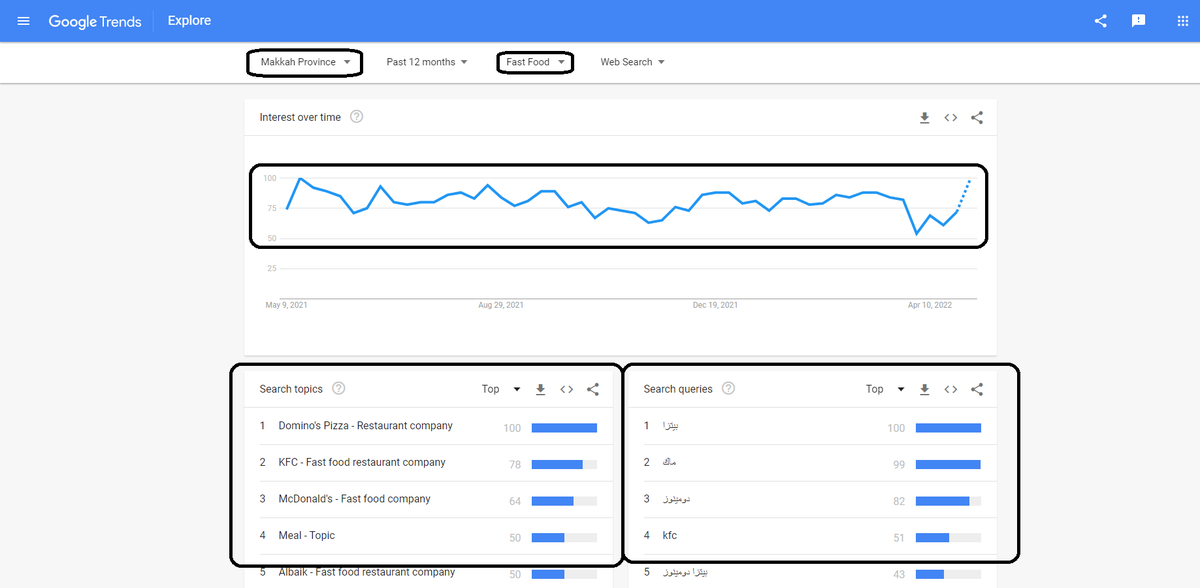This screenshot has height=588, width=1200.
Task: Open the second query scoring 99
Action: pyautogui.click(x=813, y=463)
